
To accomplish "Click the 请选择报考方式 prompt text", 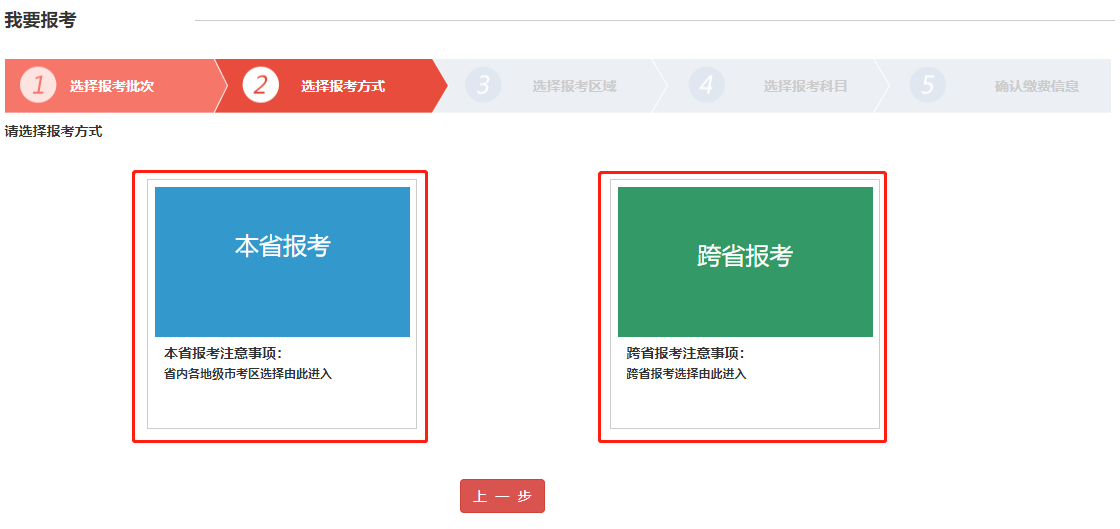I will pos(53,131).
